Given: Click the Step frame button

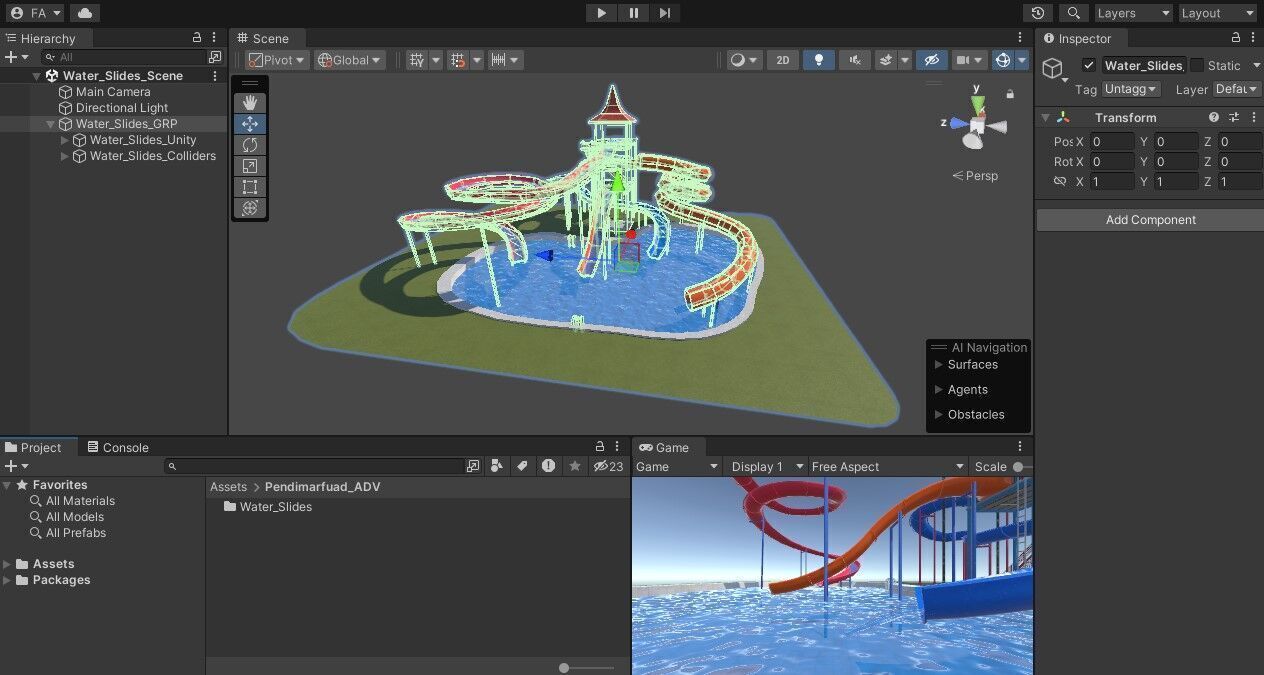Looking at the screenshot, I should (x=665, y=13).
